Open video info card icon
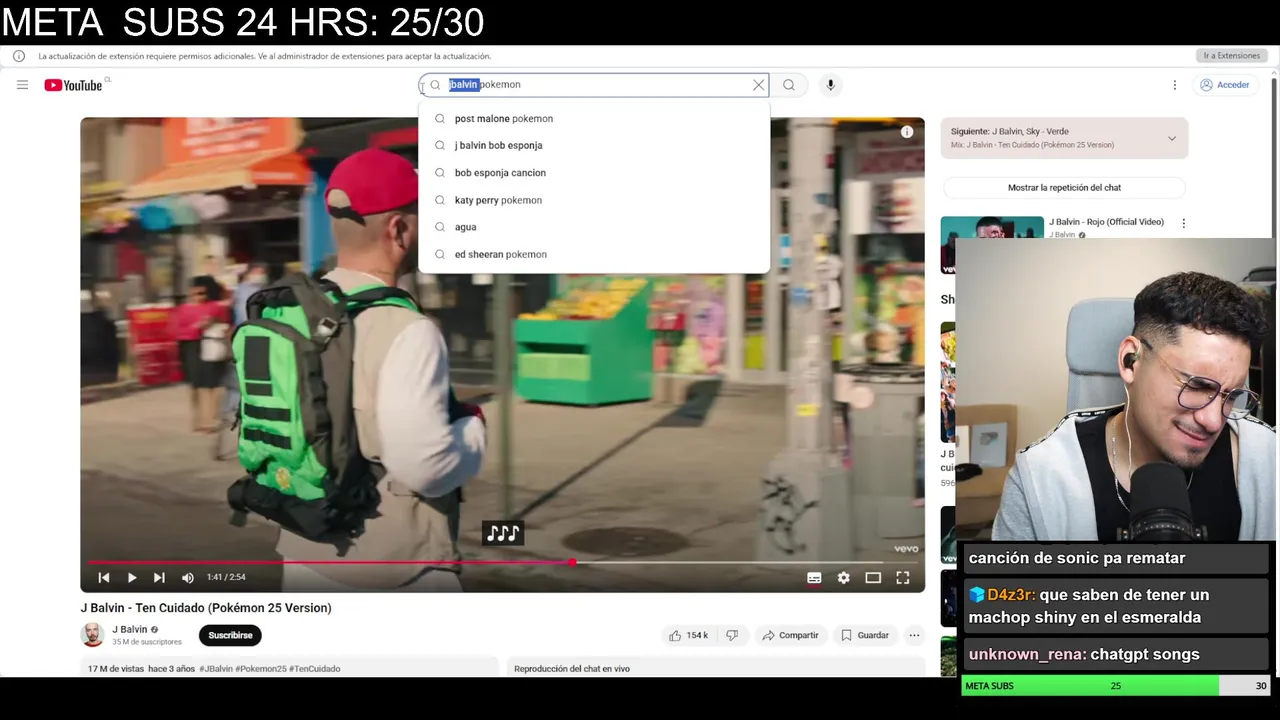1280x720 pixels. tap(906, 132)
